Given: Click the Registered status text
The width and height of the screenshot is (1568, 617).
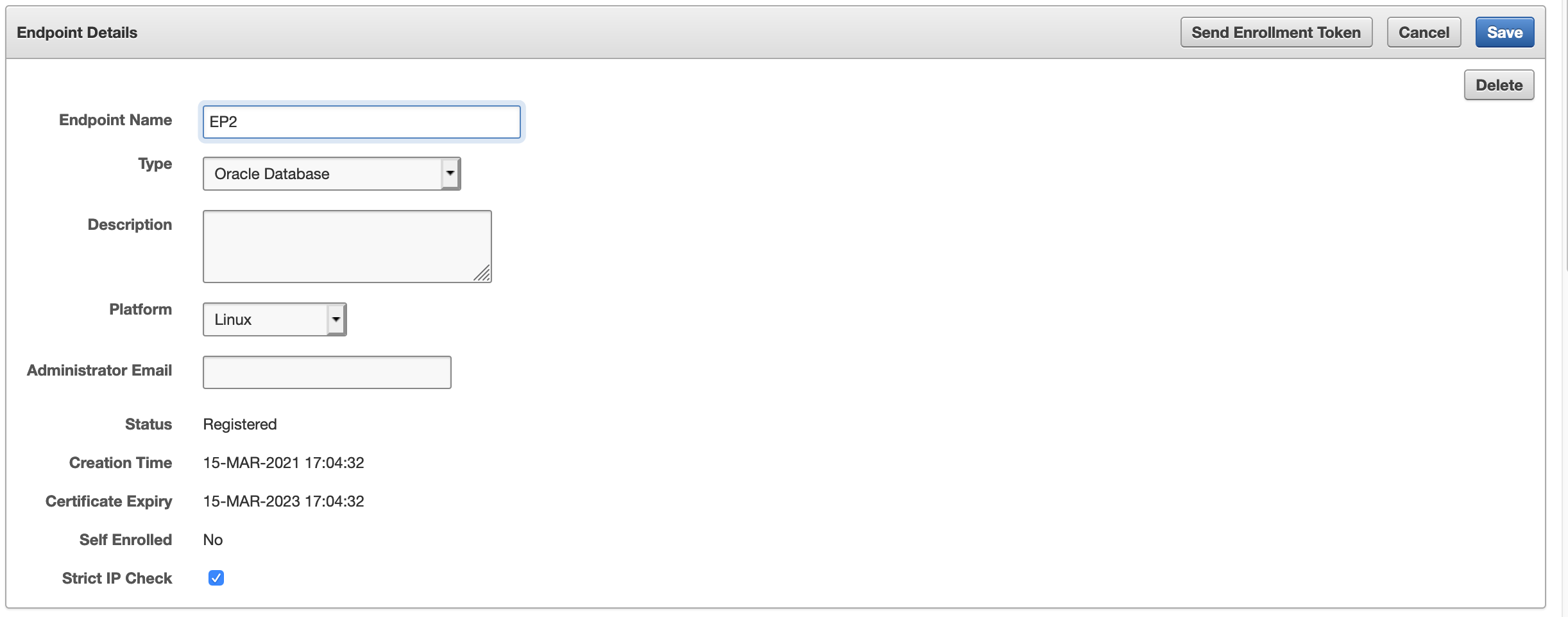Looking at the screenshot, I should coord(239,424).
